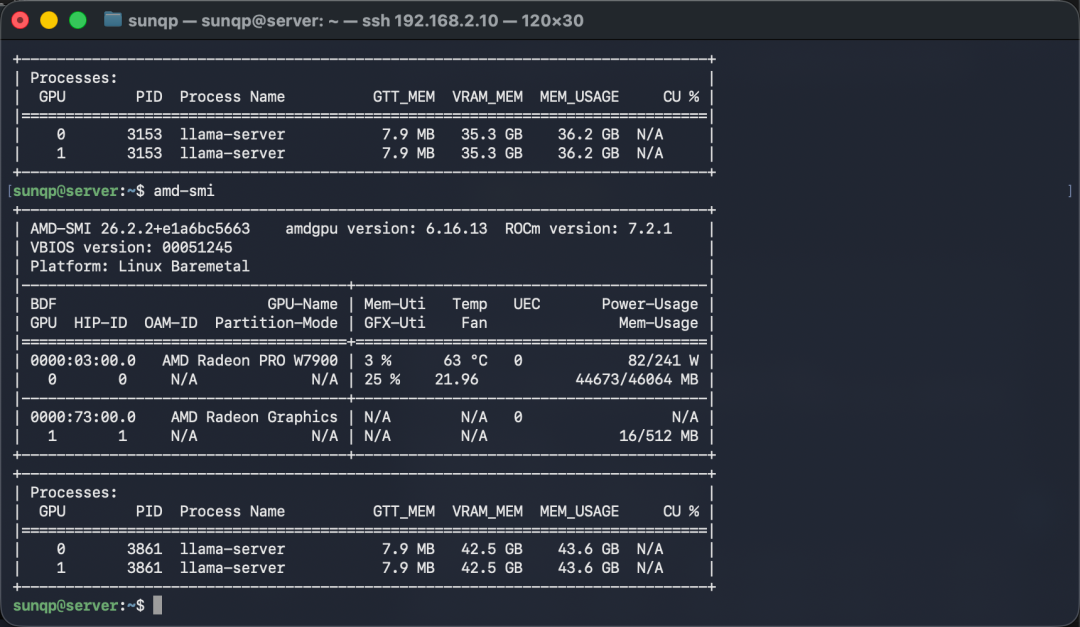Click the ROCm version 7.2.1 text
1080x627 pixels.
click(x=588, y=229)
